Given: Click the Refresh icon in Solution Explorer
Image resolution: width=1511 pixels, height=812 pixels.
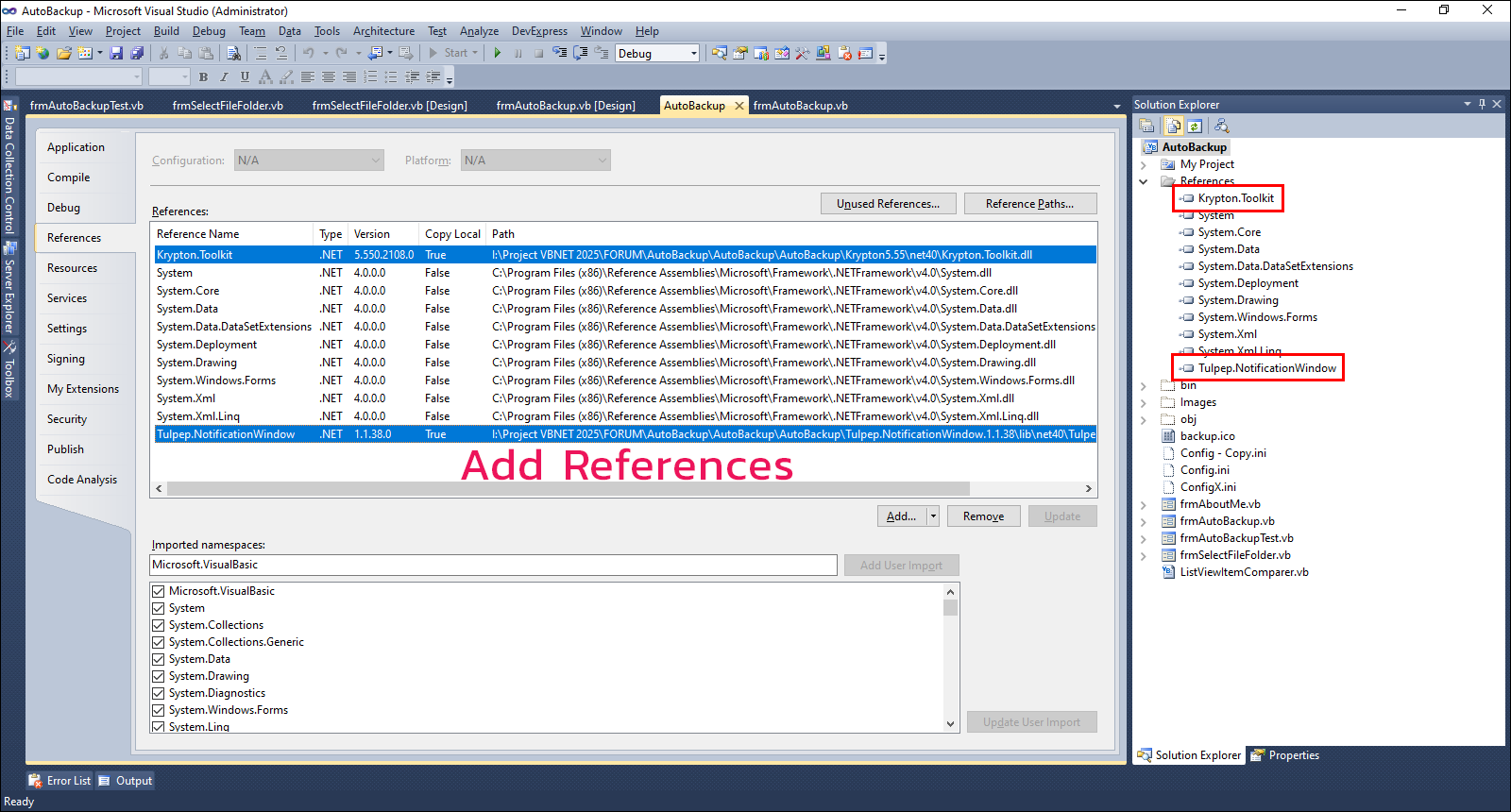Looking at the screenshot, I should [x=1195, y=126].
